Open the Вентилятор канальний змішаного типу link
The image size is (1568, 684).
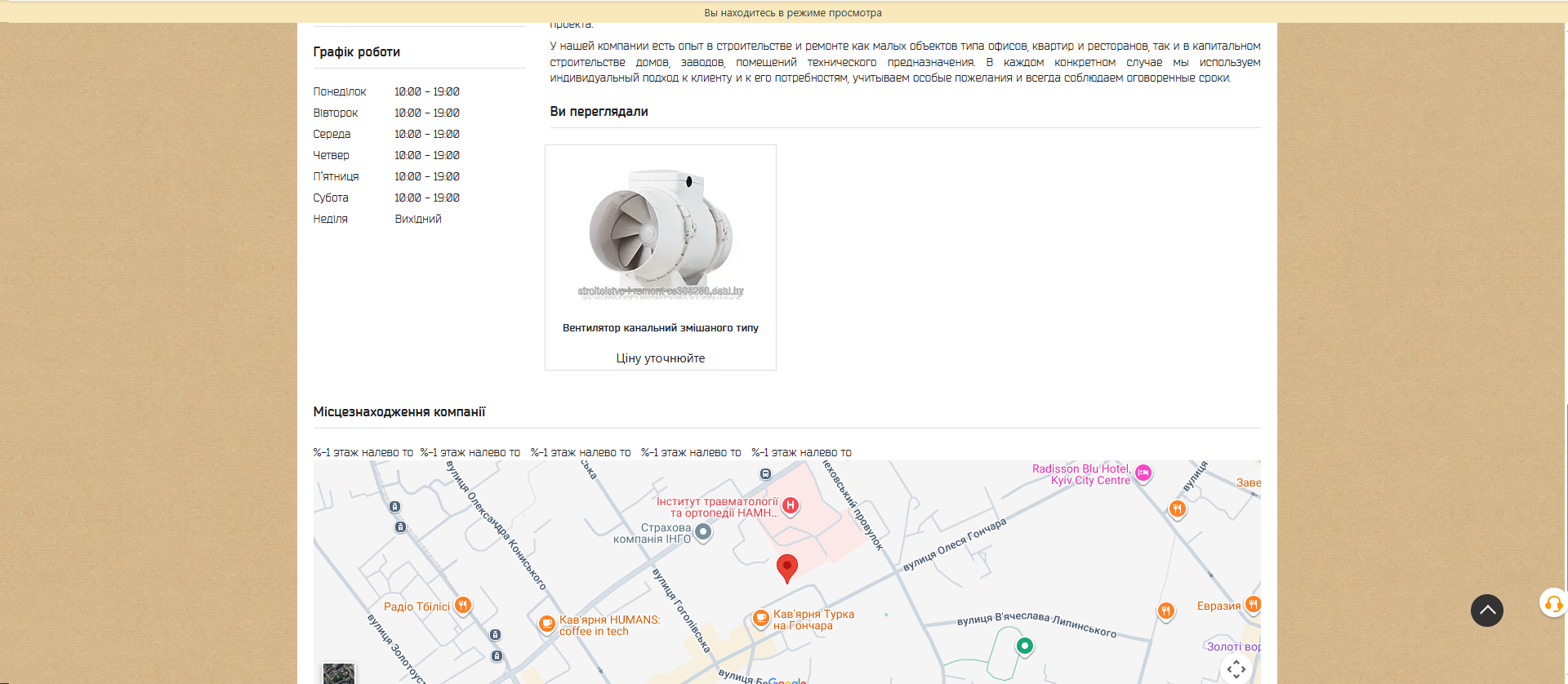[x=660, y=328]
